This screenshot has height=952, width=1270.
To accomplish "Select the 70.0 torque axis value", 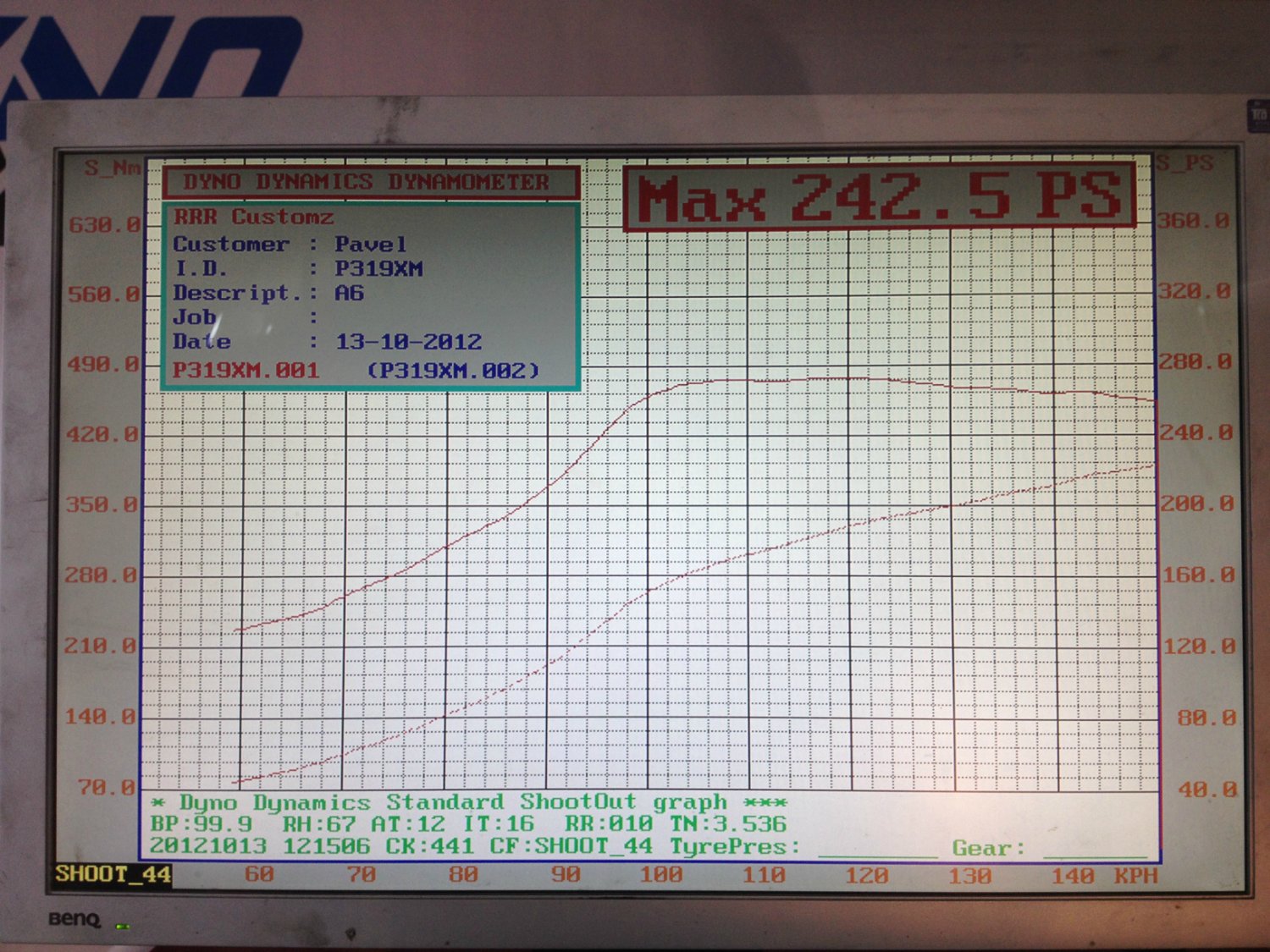I will (x=106, y=788).
